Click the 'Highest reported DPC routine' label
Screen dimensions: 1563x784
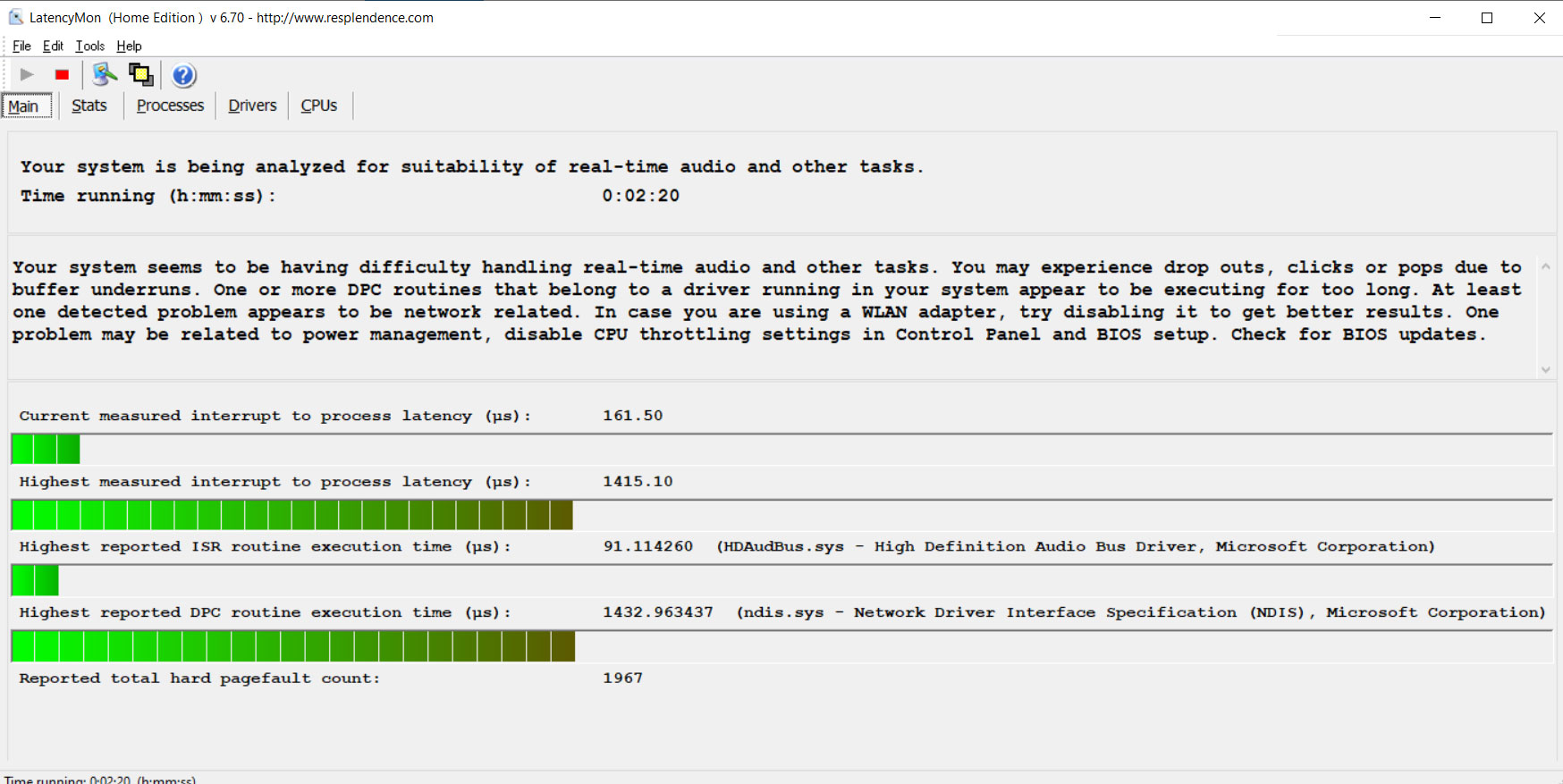(x=265, y=612)
